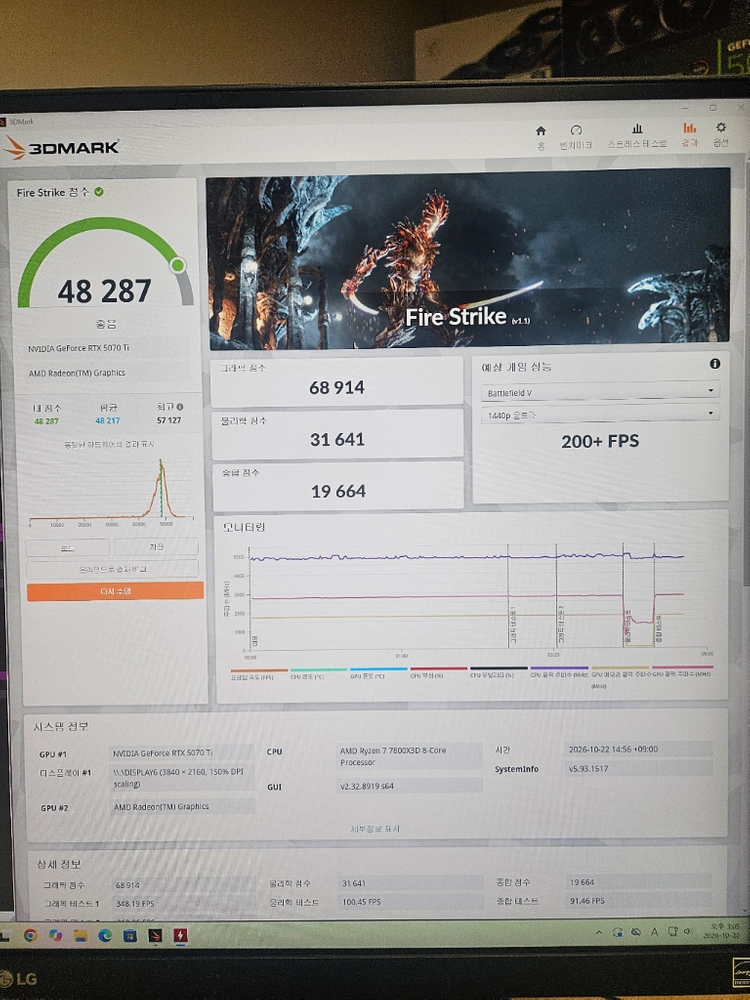
Task: Open File Explorer from the taskbar
Action: coord(80,935)
